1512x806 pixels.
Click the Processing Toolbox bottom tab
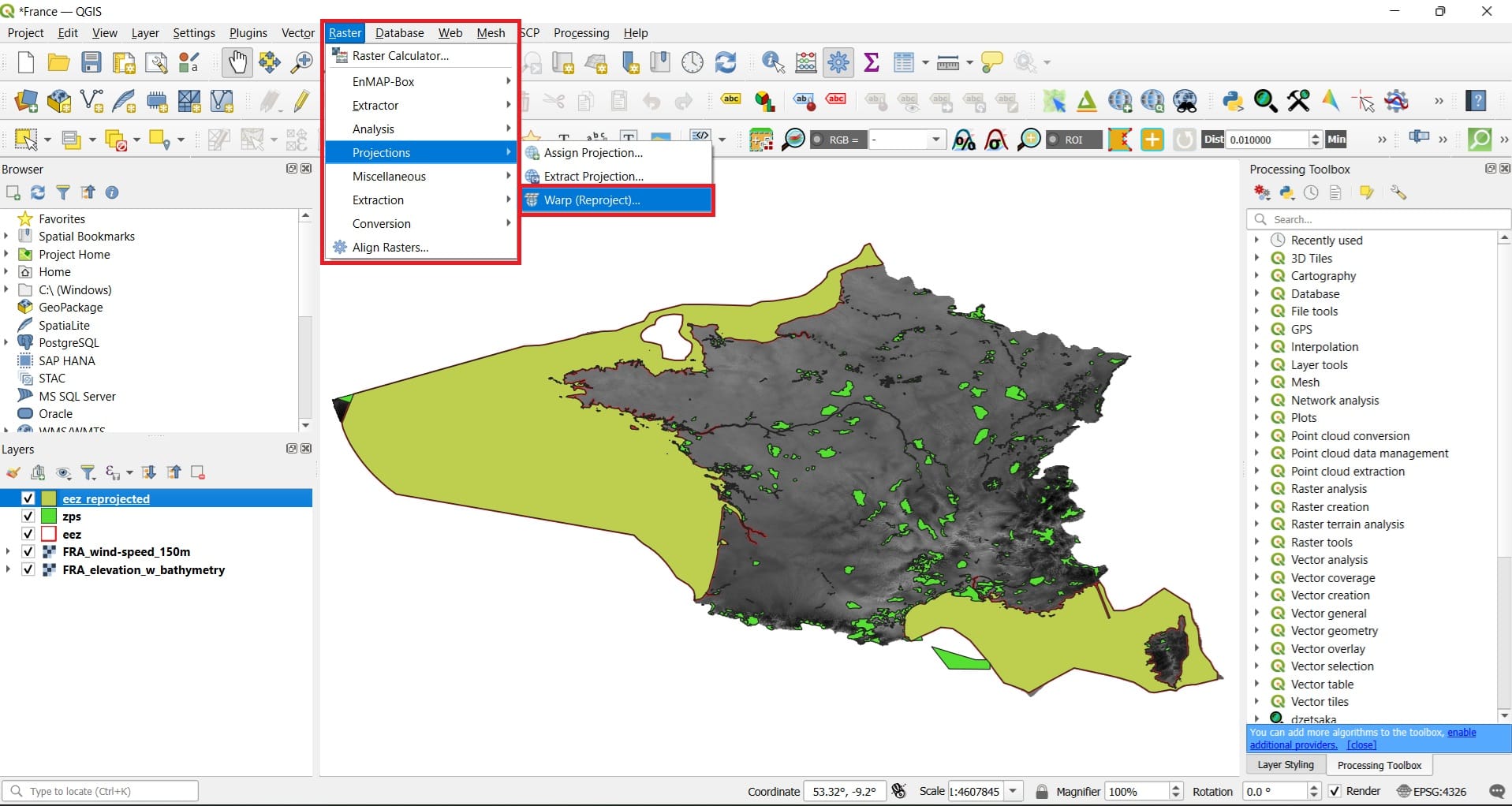tap(1379, 765)
